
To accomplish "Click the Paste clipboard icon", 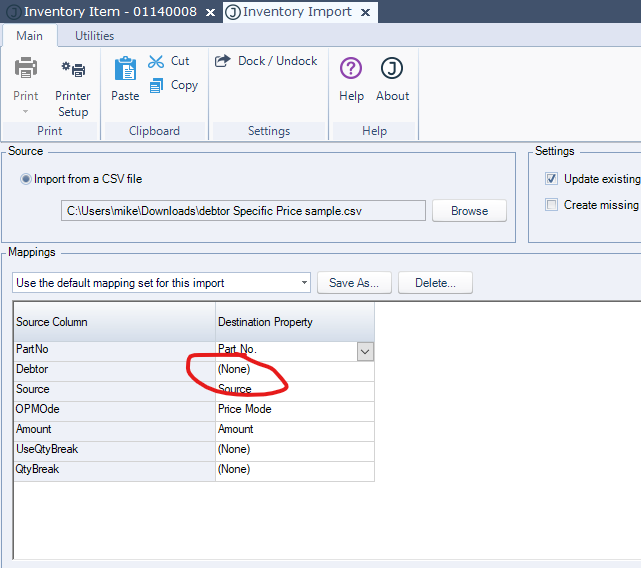I will [125, 70].
